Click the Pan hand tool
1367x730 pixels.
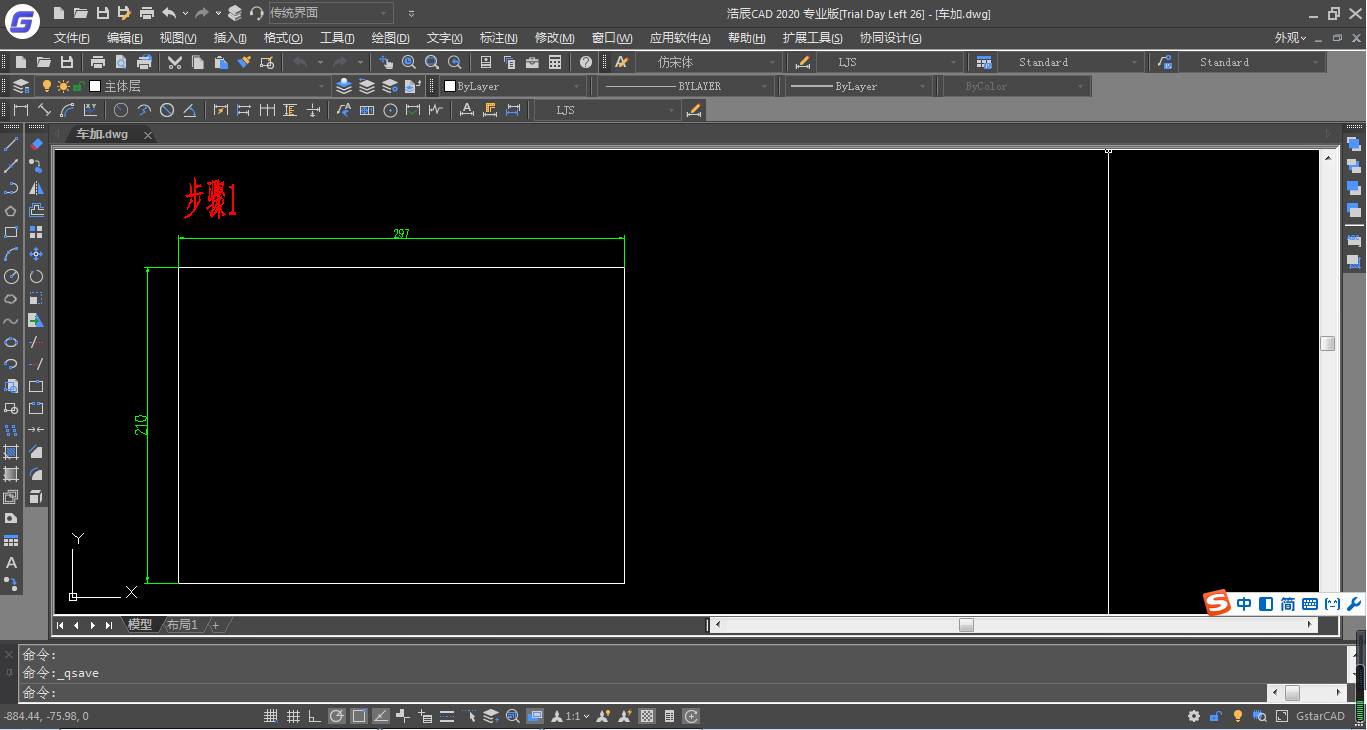point(386,62)
